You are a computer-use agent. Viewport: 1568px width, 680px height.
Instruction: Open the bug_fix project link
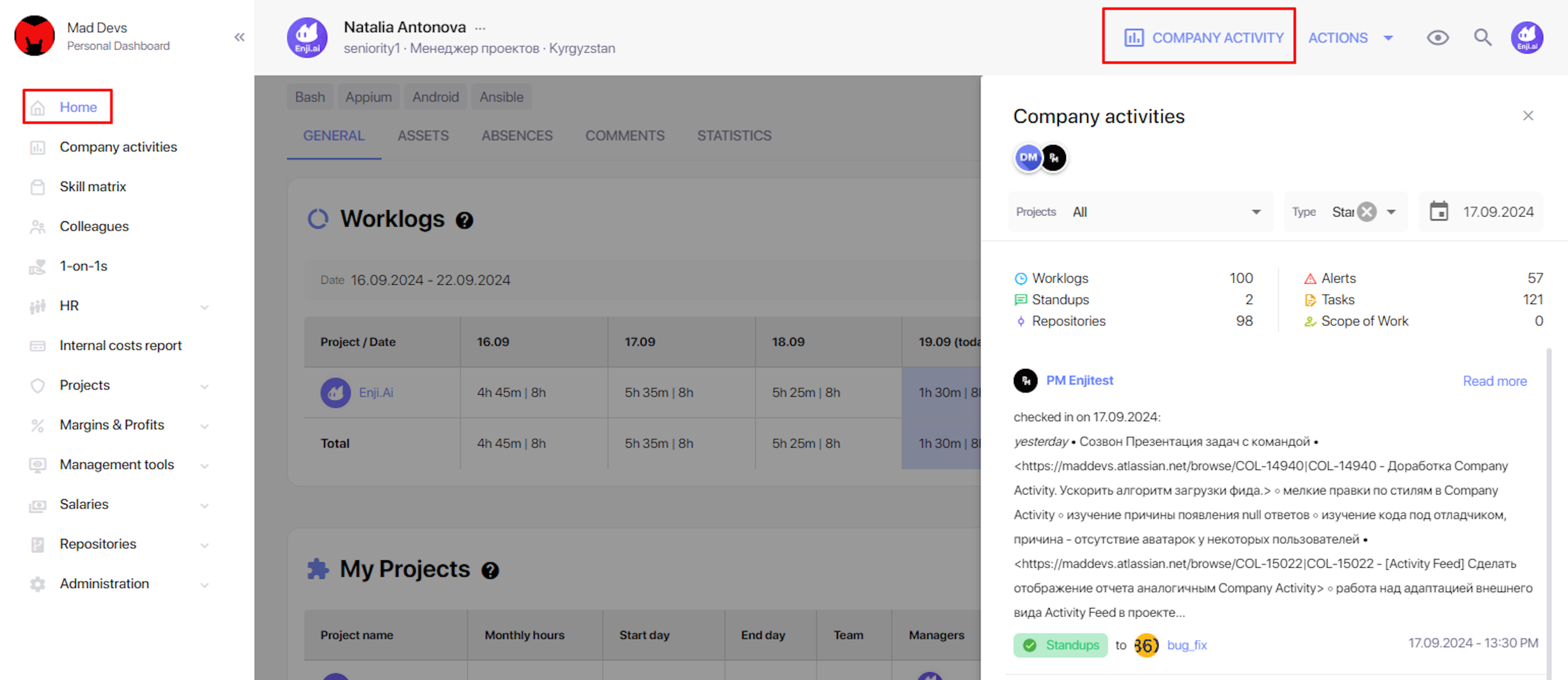[x=1187, y=645]
